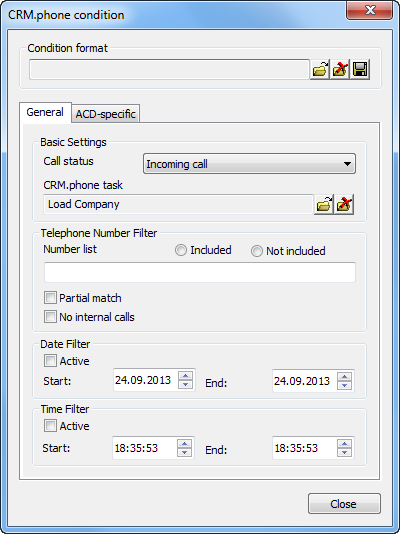400x534 pixels.
Task: Activate the Date Filter checkbox
Action: [50, 361]
